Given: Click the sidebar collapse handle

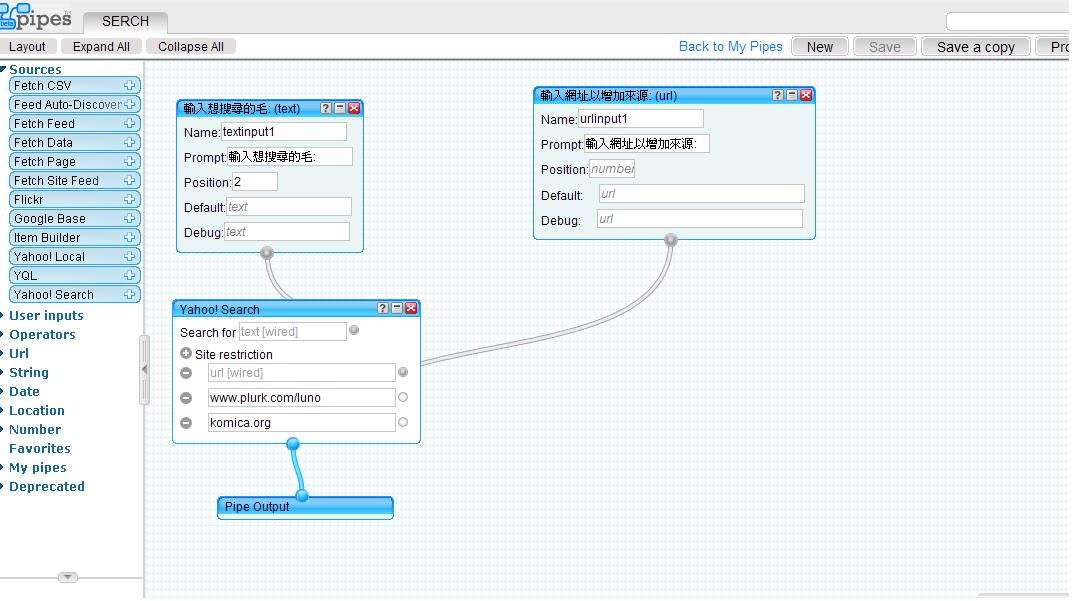Looking at the screenshot, I should pyautogui.click(x=144, y=370).
